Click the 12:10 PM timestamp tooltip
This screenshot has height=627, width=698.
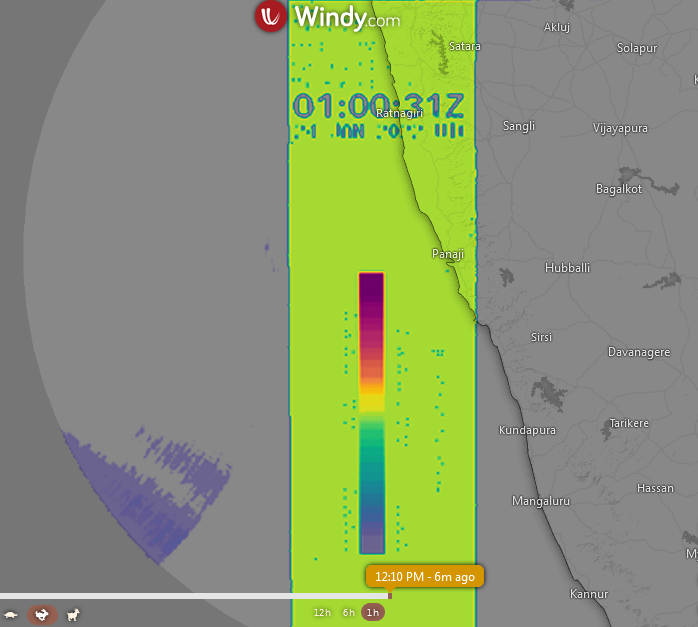click(x=425, y=577)
